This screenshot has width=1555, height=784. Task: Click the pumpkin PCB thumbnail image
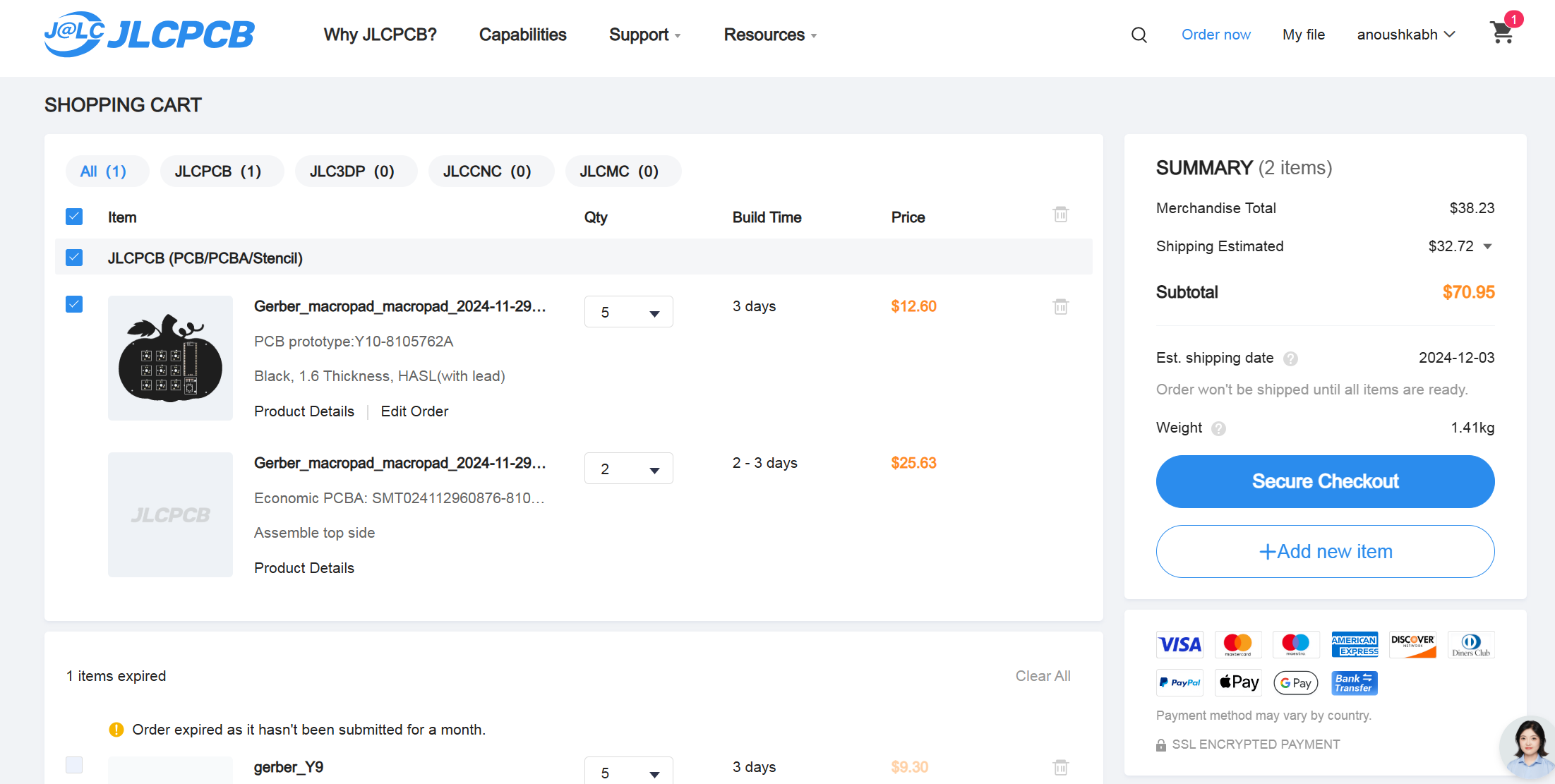[170, 358]
